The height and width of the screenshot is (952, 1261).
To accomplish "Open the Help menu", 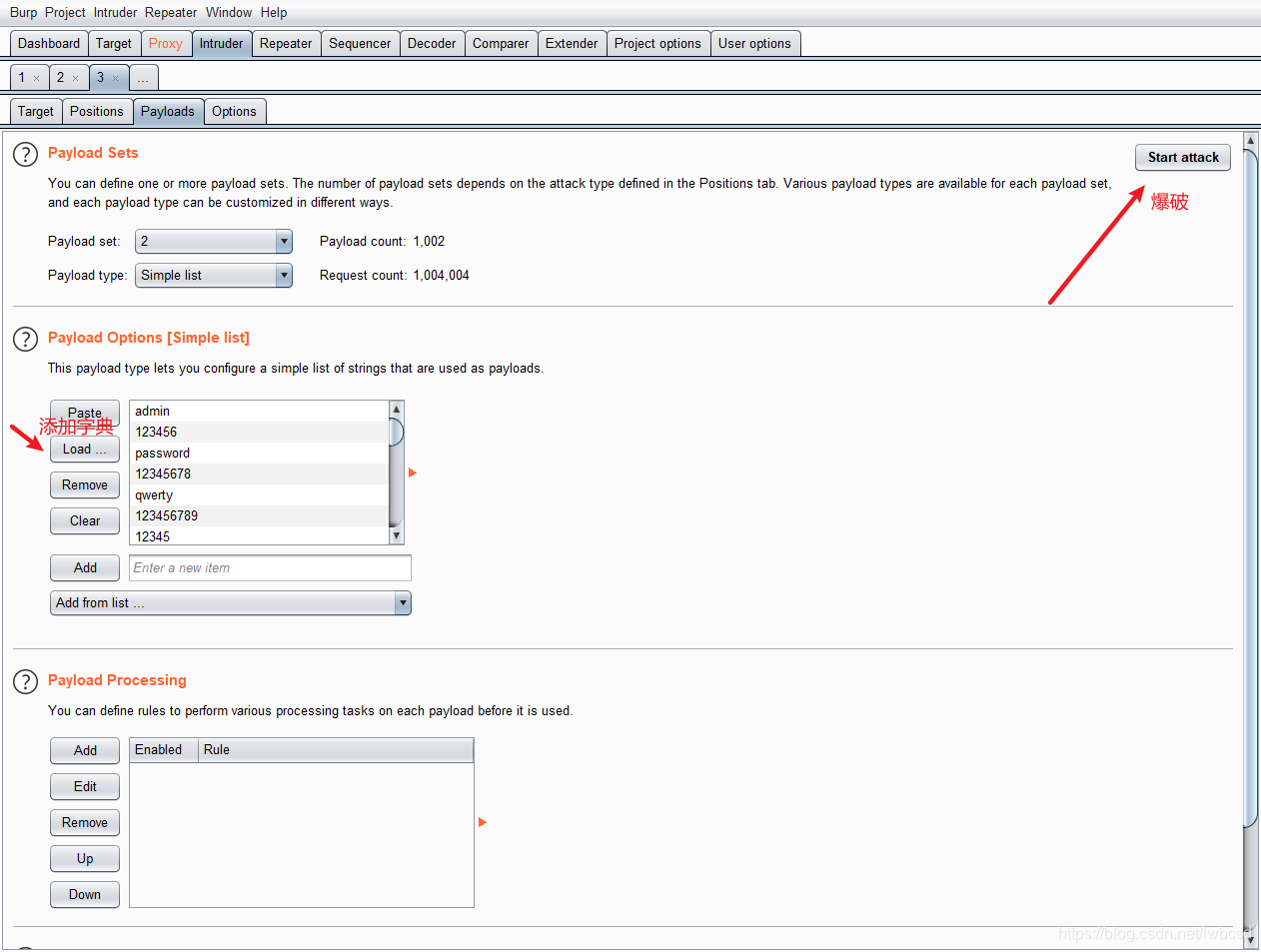I will [x=274, y=12].
